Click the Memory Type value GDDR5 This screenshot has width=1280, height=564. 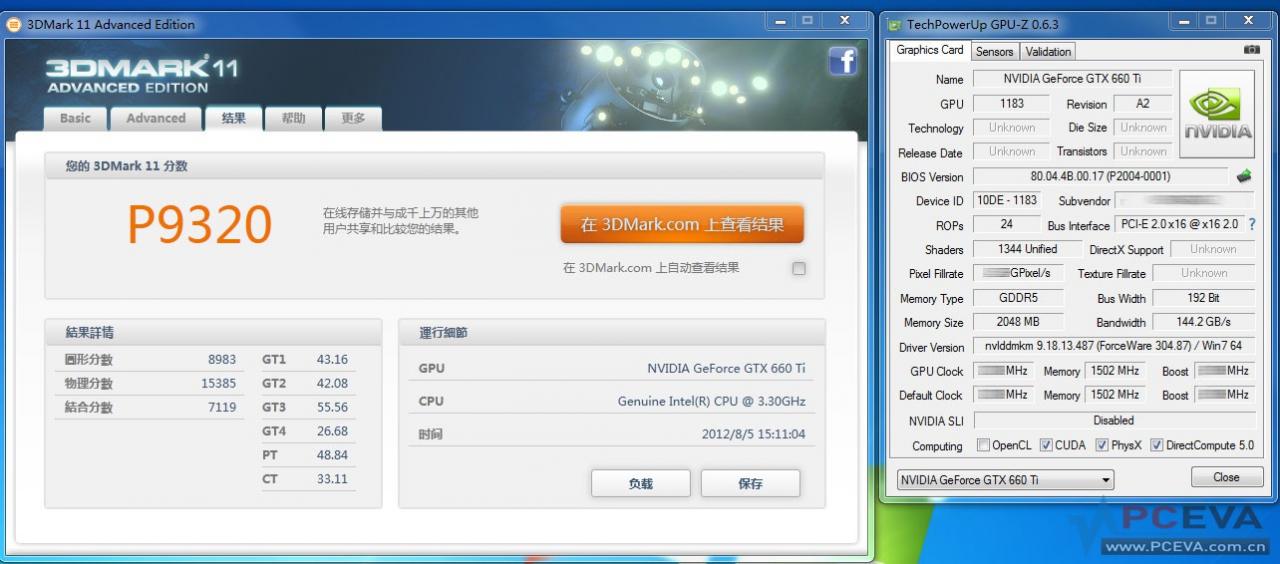(x=1018, y=298)
